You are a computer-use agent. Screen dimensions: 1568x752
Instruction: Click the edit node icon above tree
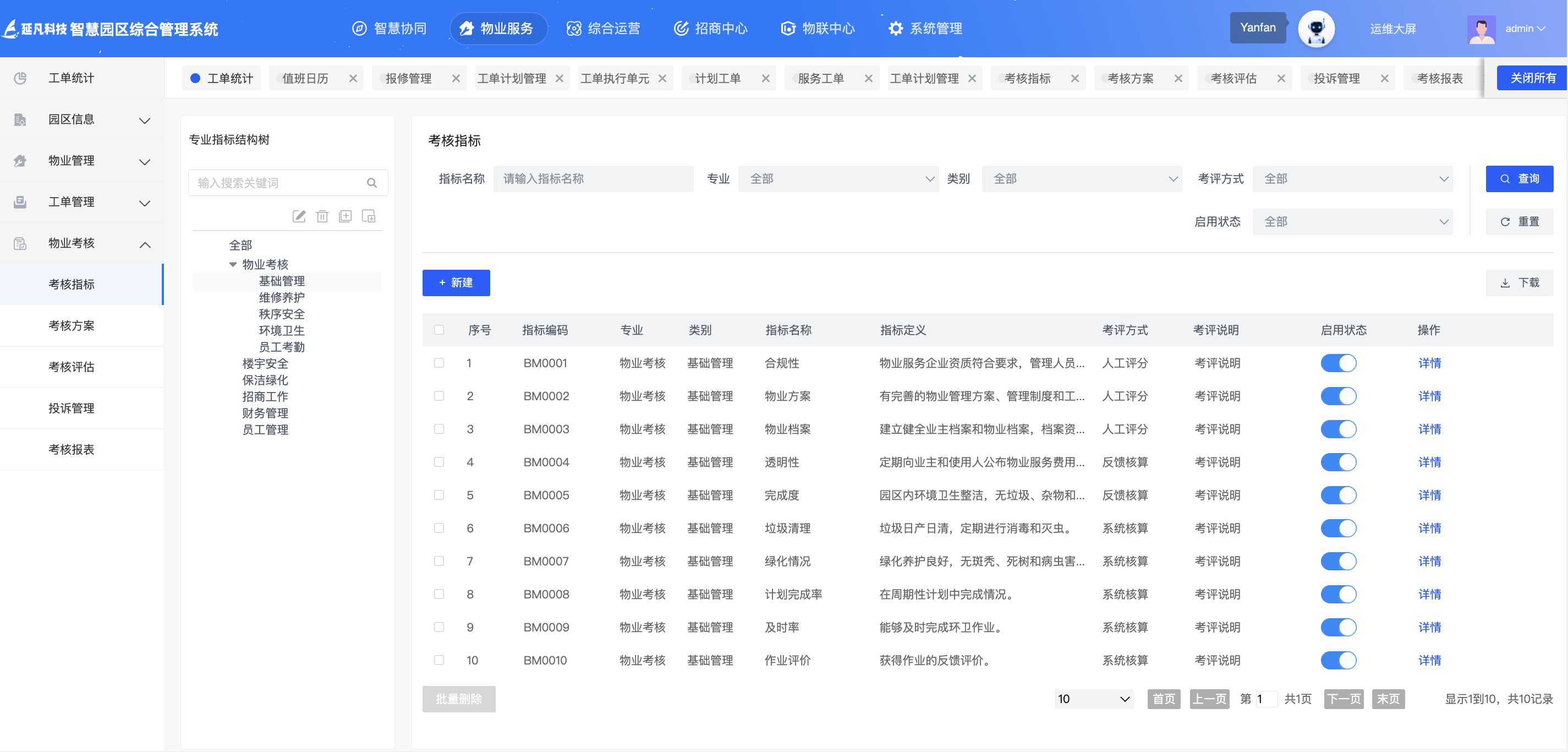point(299,216)
